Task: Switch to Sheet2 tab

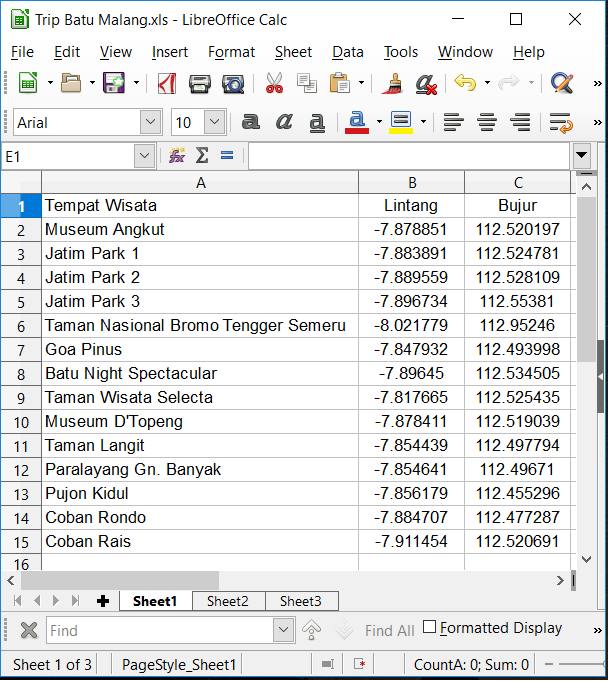Action: pos(228,601)
